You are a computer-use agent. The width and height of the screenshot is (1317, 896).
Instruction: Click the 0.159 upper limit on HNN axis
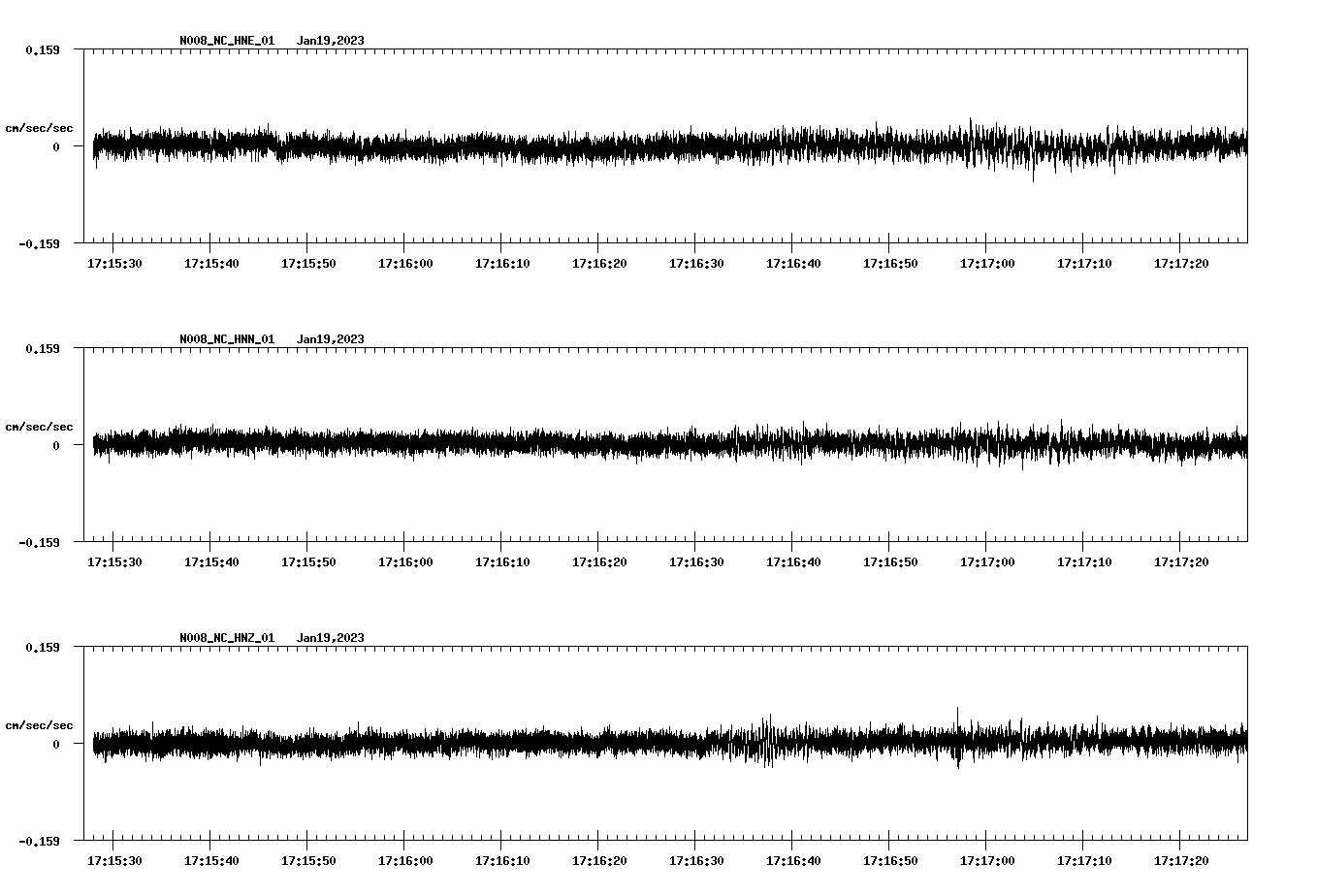click(42, 348)
